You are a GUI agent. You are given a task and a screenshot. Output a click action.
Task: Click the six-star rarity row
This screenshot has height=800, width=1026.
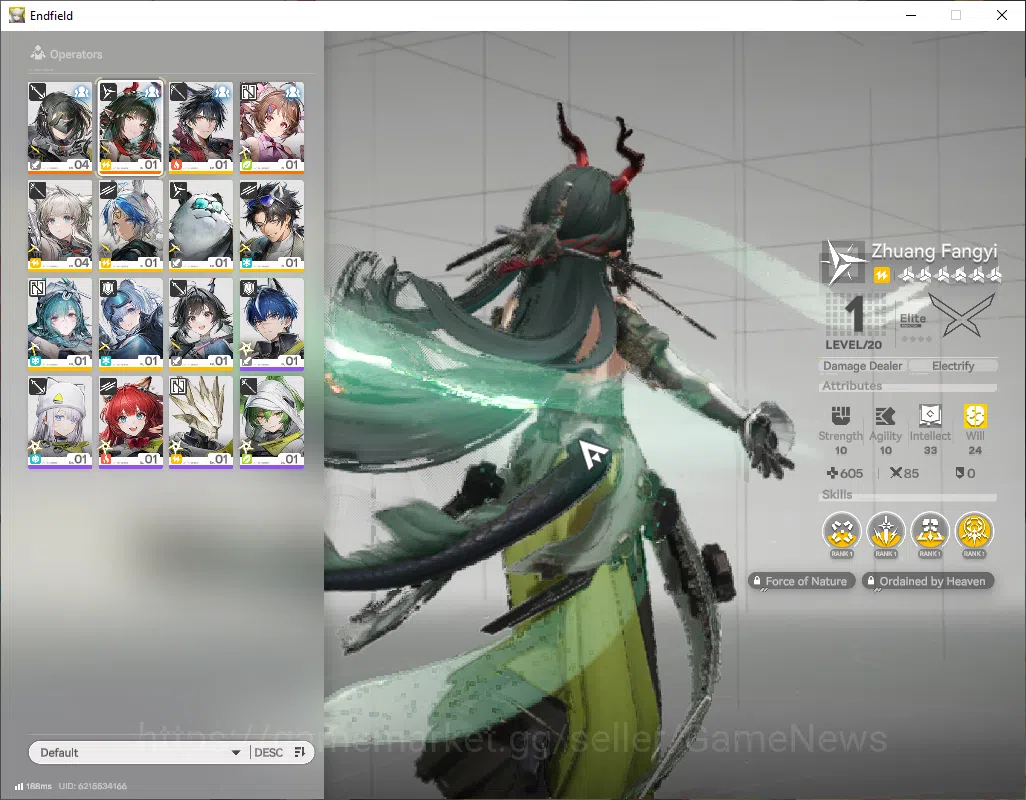pyautogui.click(x=950, y=275)
